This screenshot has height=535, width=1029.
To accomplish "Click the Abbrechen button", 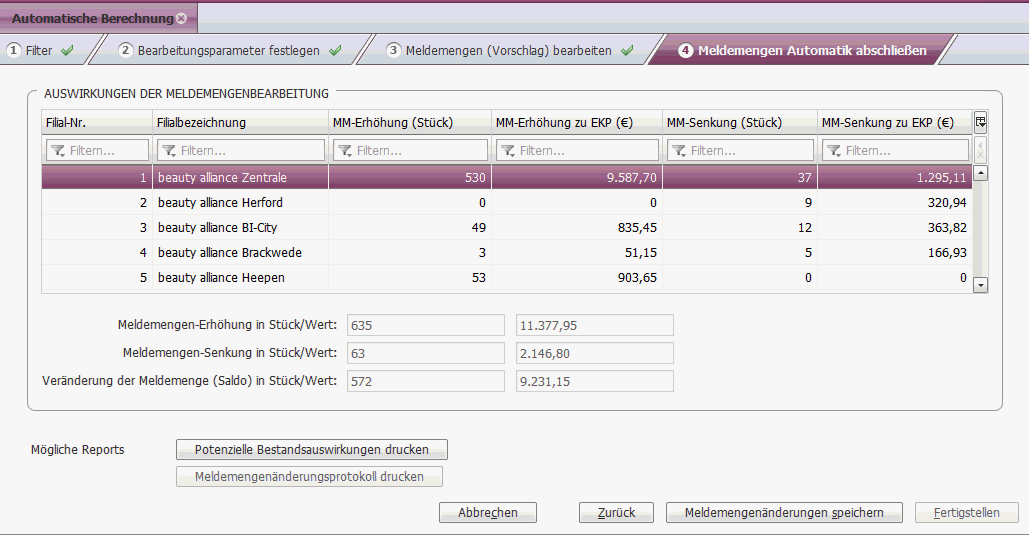I will (x=488, y=513).
